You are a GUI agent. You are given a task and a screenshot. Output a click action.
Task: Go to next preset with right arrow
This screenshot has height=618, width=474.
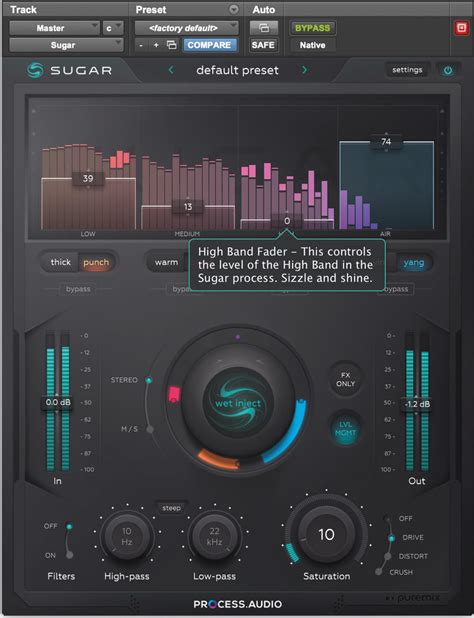point(304,70)
